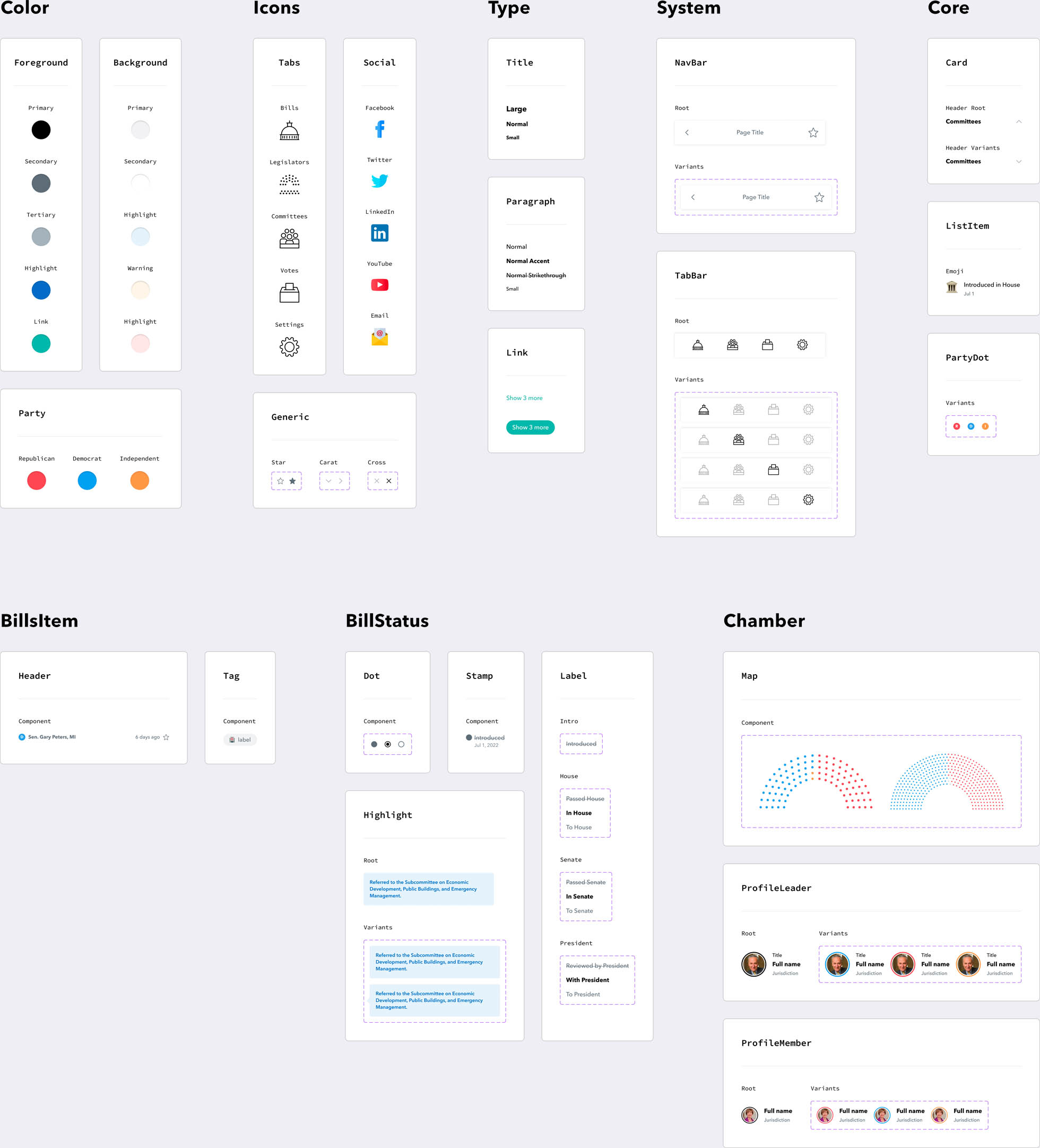This screenshot has height=1148, width=1040.
Task: Click the green Show 3 more button
Action: (530, 427)
